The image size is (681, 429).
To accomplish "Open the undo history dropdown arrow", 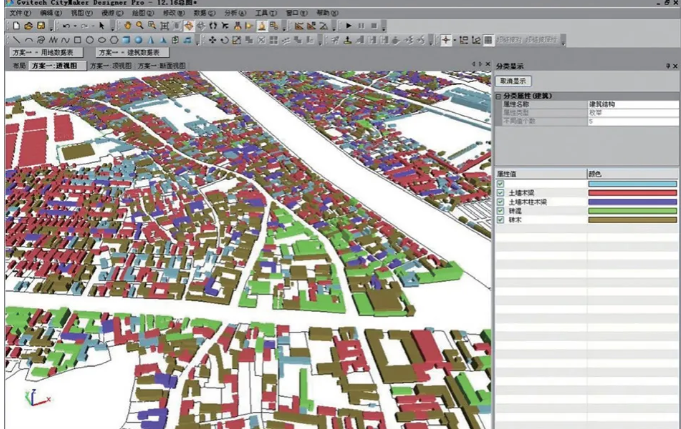I will point(75,26).
